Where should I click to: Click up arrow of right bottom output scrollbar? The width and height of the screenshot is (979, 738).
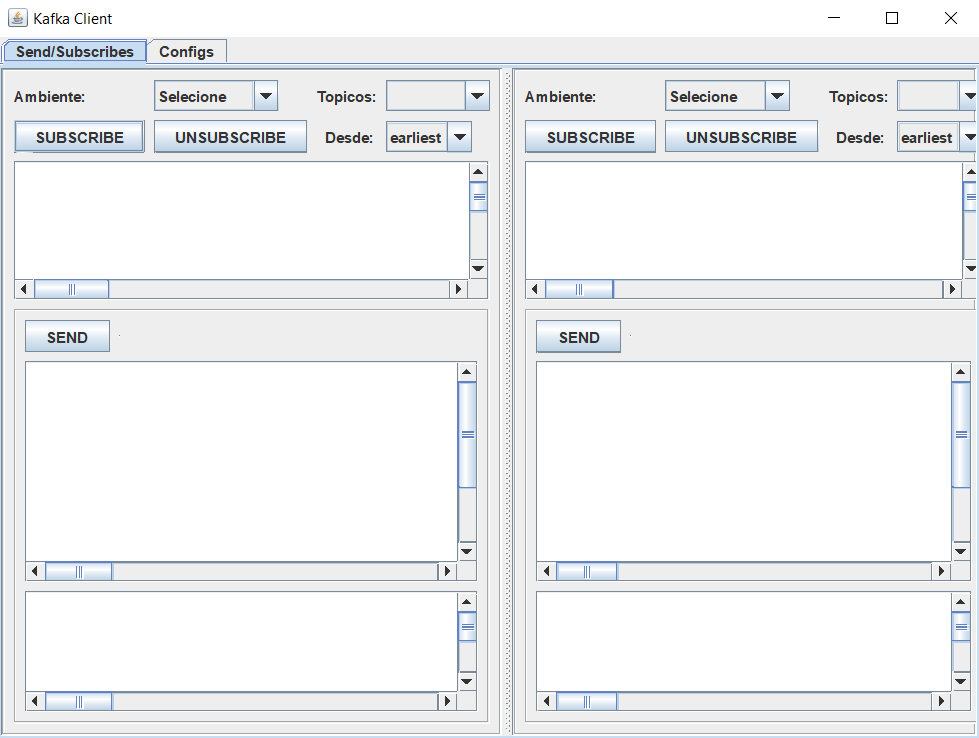click(961, 602)
